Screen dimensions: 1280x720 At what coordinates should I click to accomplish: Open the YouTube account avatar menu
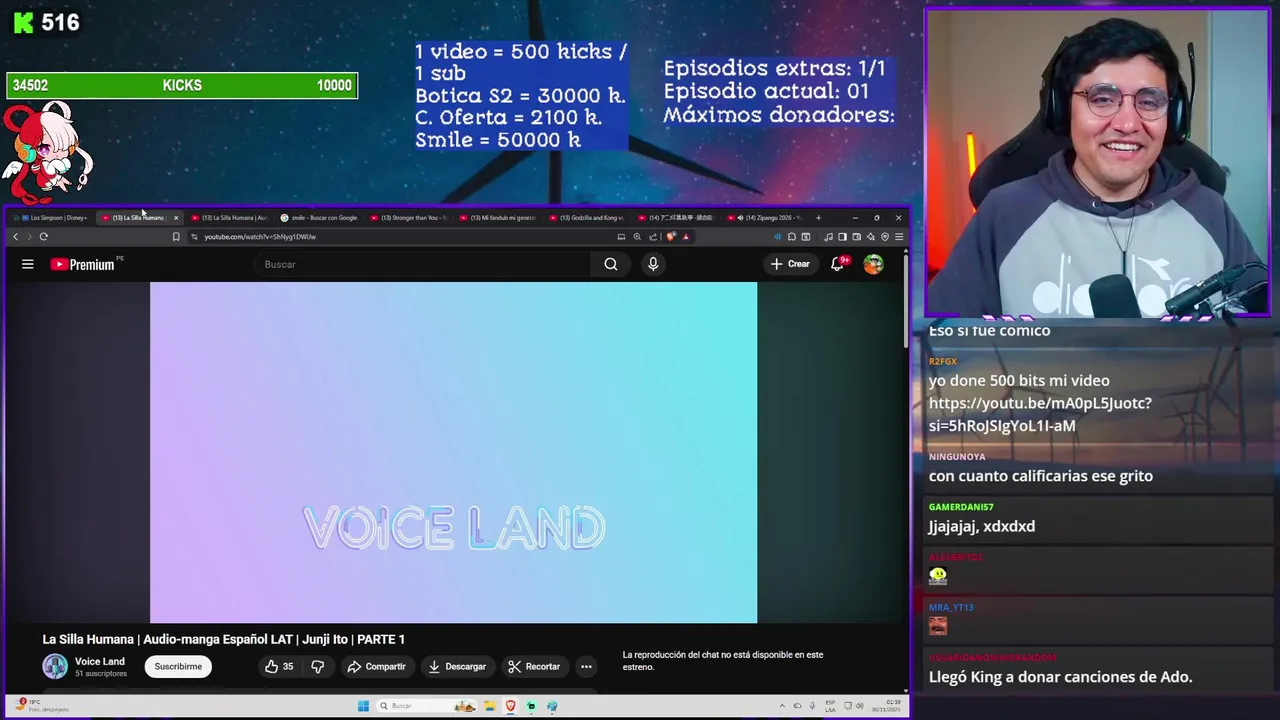point(873,264)
